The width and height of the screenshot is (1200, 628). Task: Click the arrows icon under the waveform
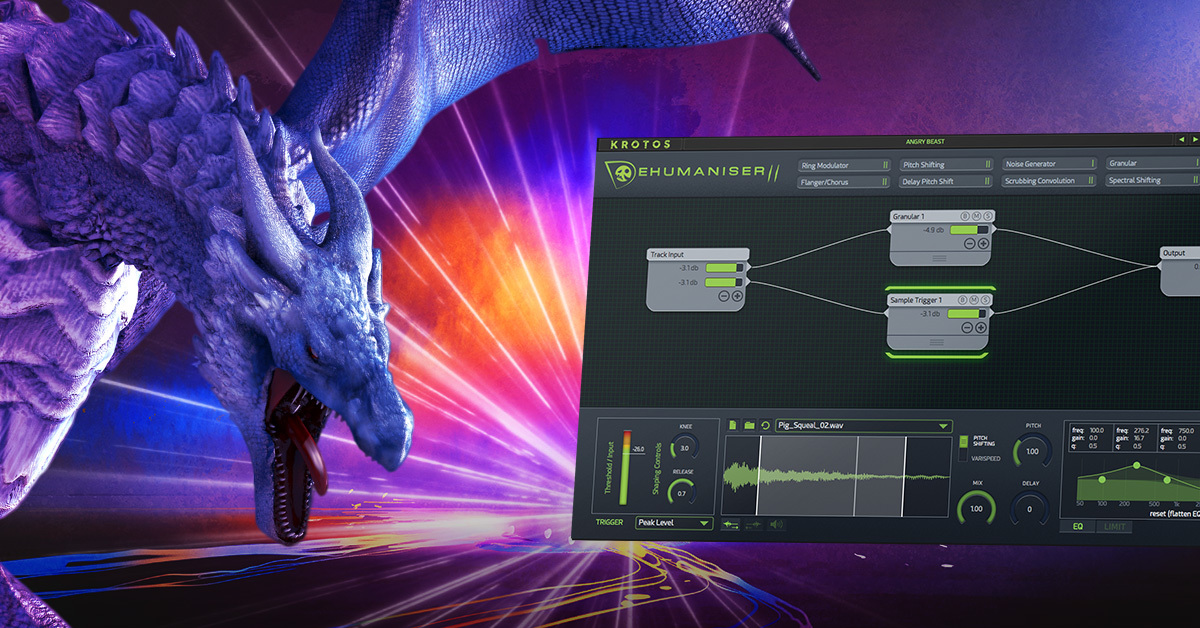pos(731,524)
